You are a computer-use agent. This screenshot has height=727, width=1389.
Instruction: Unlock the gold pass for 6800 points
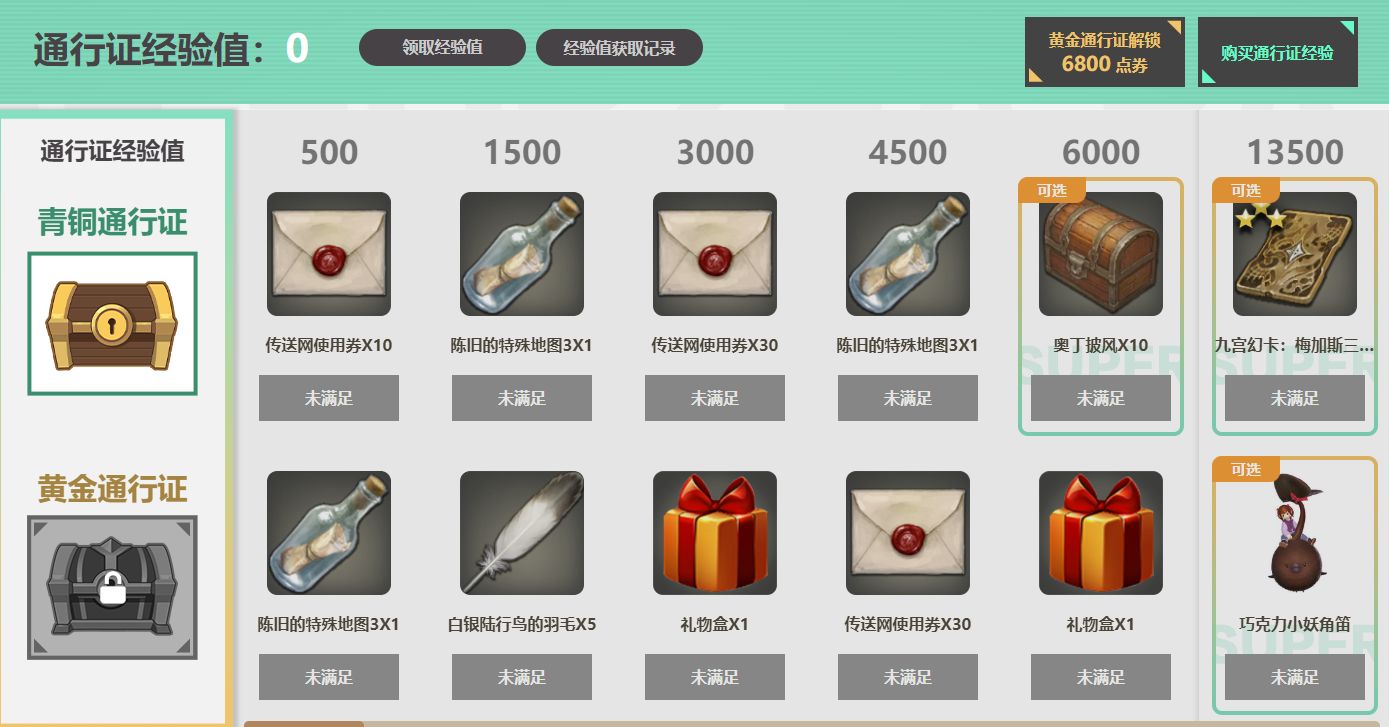[x=1105, y=52]
